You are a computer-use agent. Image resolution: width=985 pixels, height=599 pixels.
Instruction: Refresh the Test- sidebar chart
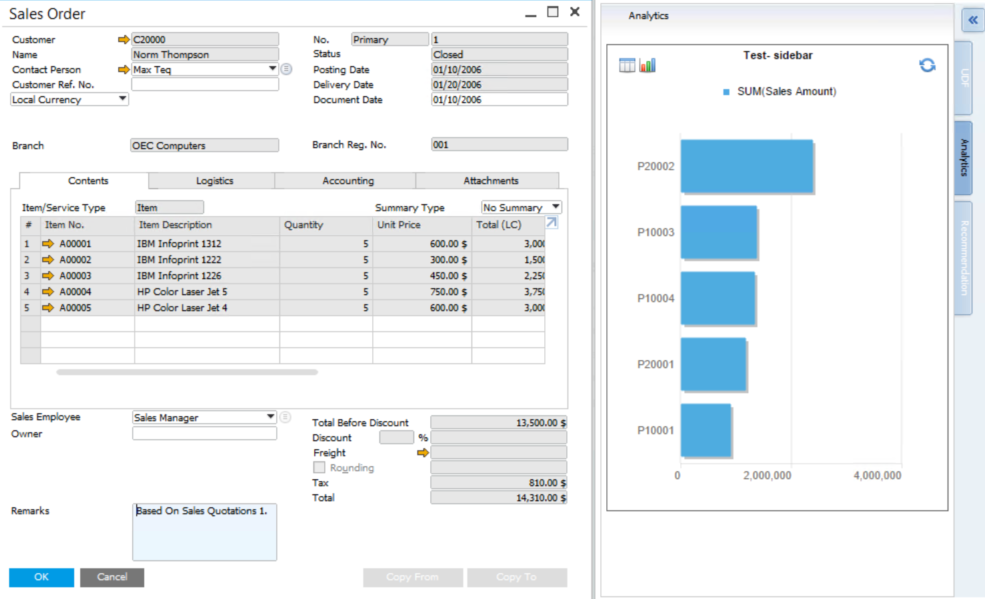(x=927, y=65)
